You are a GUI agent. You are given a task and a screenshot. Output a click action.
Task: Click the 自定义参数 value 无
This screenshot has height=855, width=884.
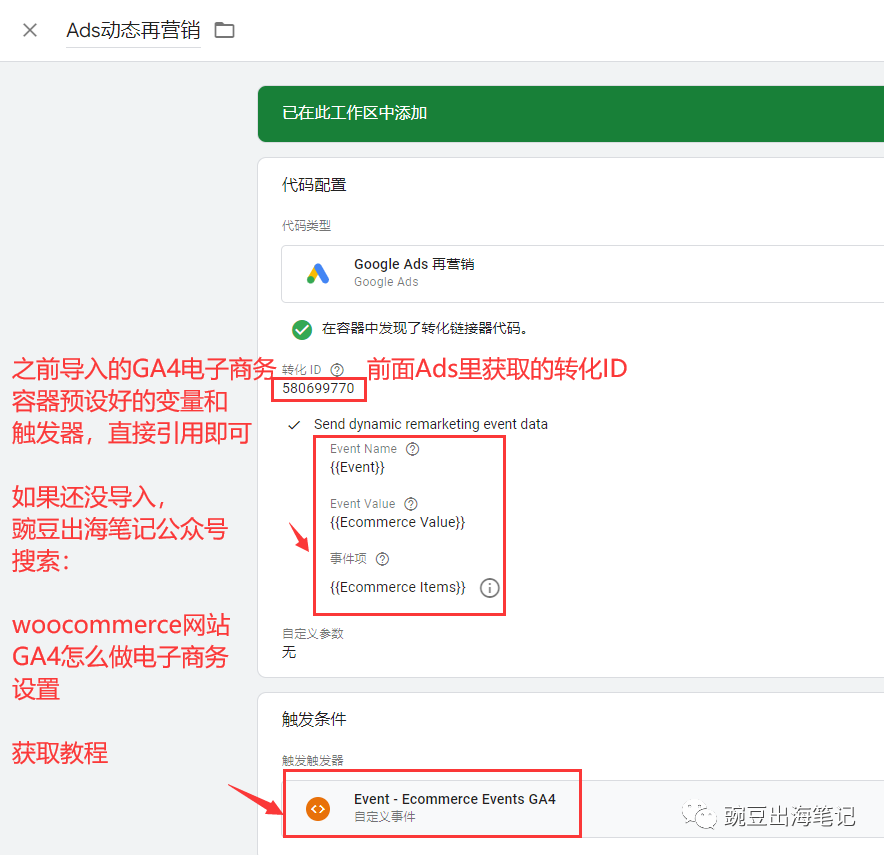pos(289,653)
